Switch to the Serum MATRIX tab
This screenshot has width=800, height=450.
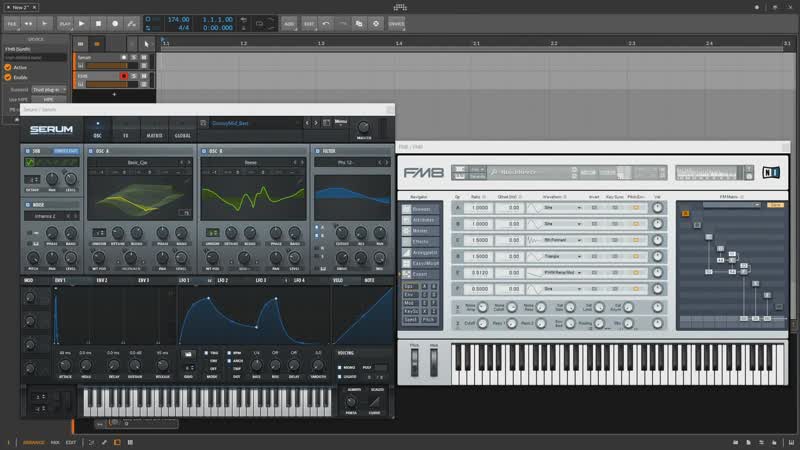[155, 135]
